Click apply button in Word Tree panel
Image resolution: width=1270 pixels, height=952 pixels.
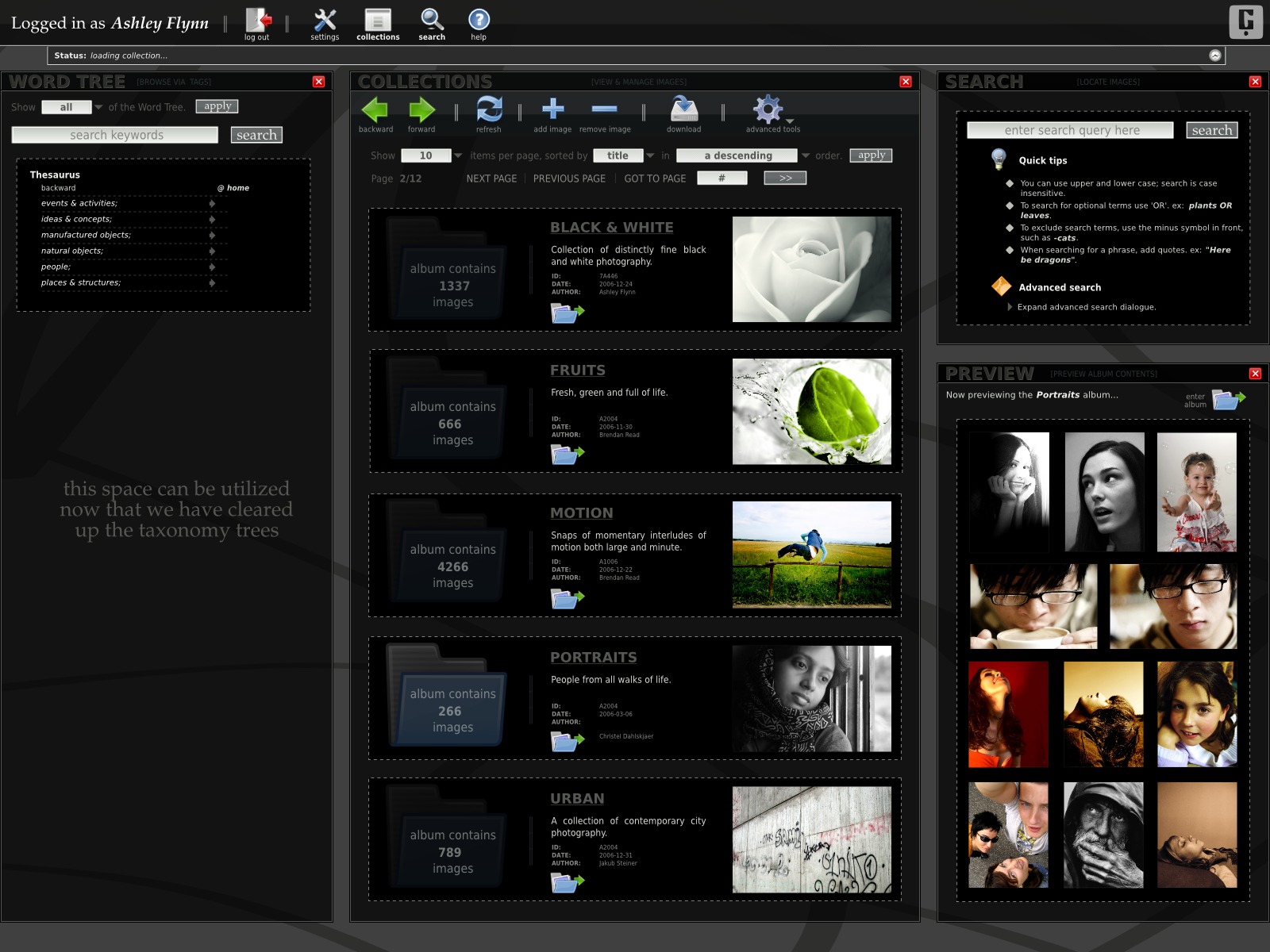point(217,106)
